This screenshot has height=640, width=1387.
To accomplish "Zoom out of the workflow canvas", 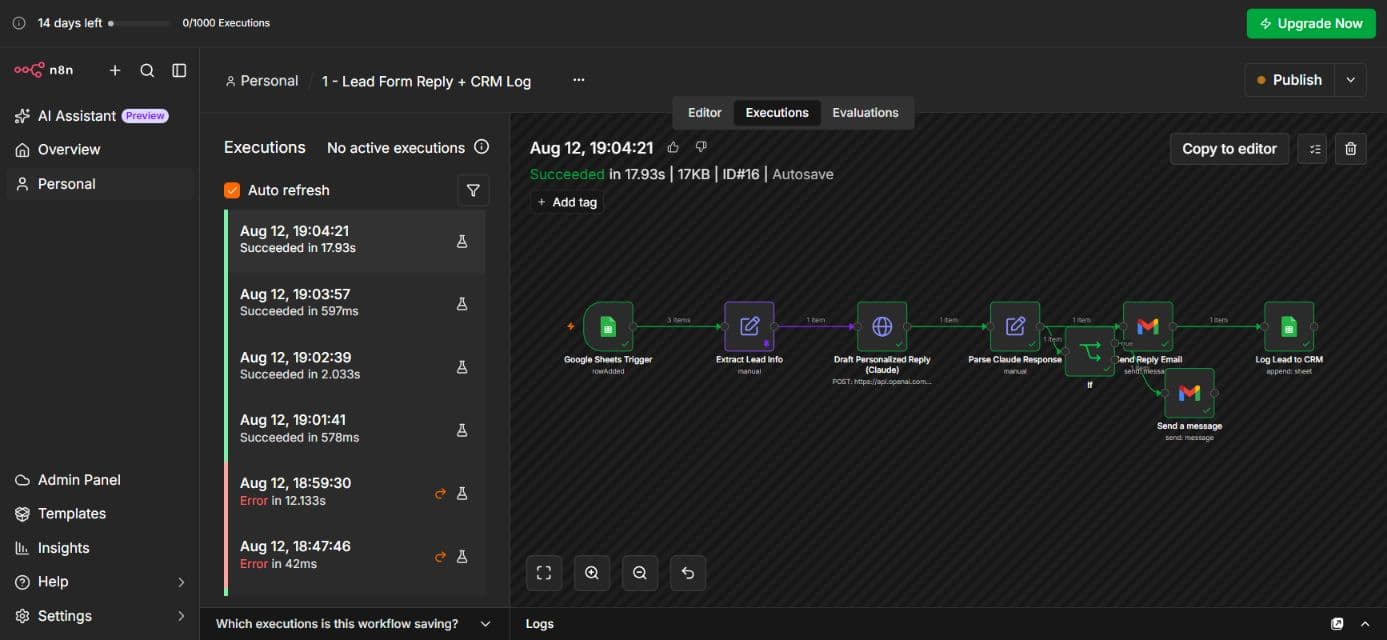I will click(640, 573).
